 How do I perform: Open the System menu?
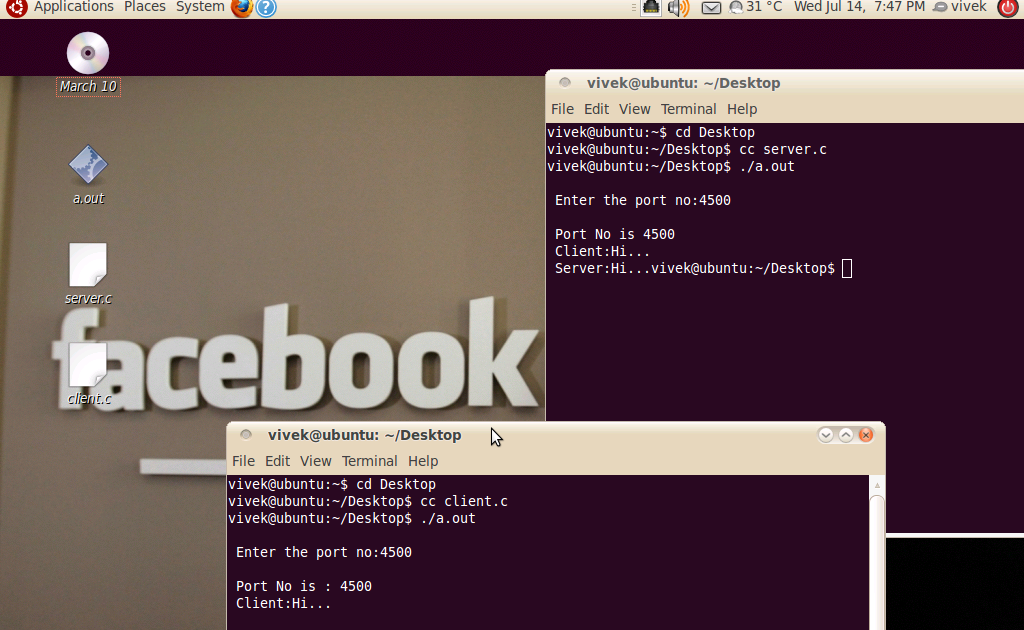(200, 7)
